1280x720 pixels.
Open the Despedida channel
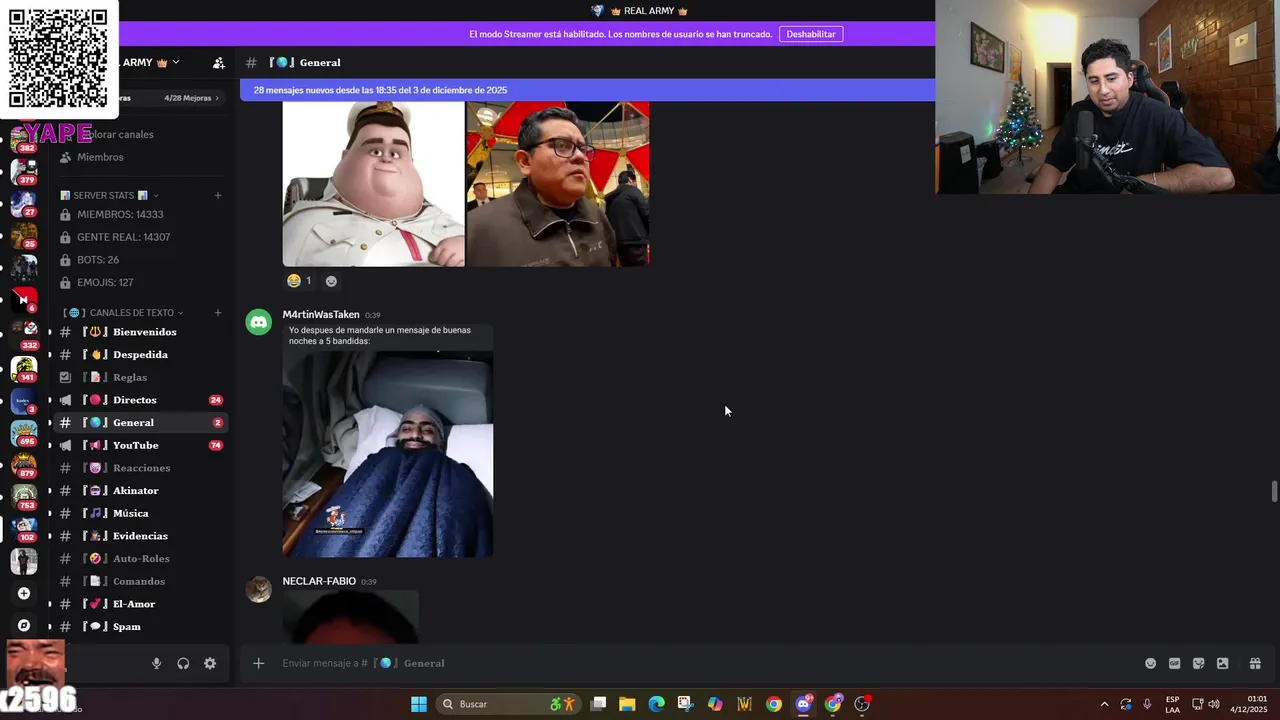tap(141, 354)
